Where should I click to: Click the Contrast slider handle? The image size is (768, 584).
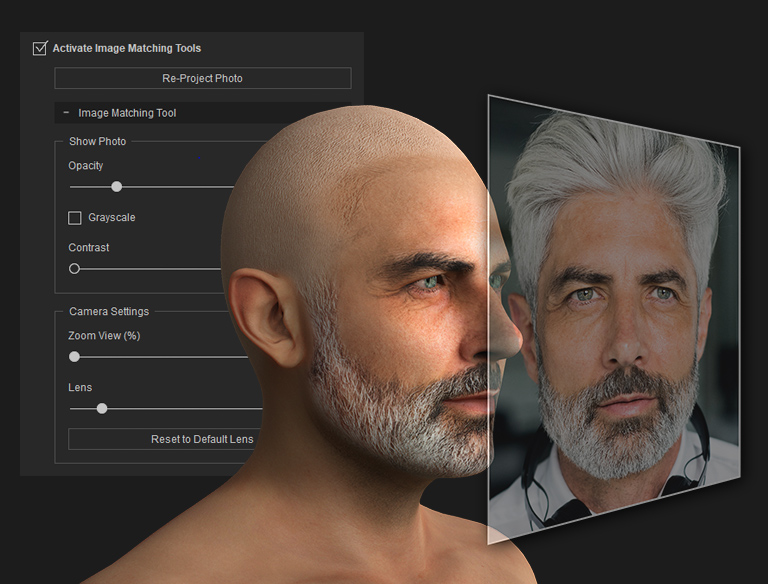tap(74, 268)
